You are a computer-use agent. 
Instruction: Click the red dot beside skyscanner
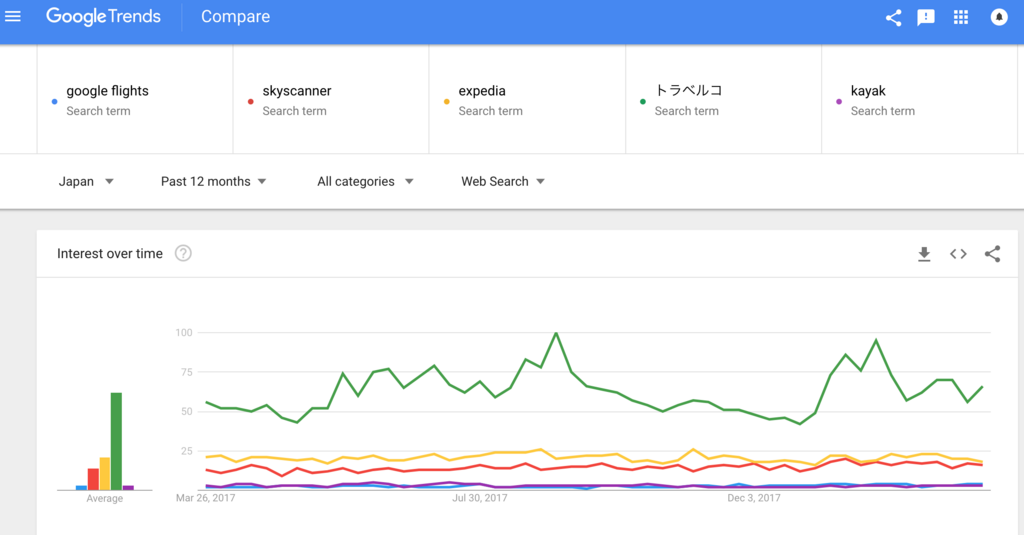(x=250, y=102)
